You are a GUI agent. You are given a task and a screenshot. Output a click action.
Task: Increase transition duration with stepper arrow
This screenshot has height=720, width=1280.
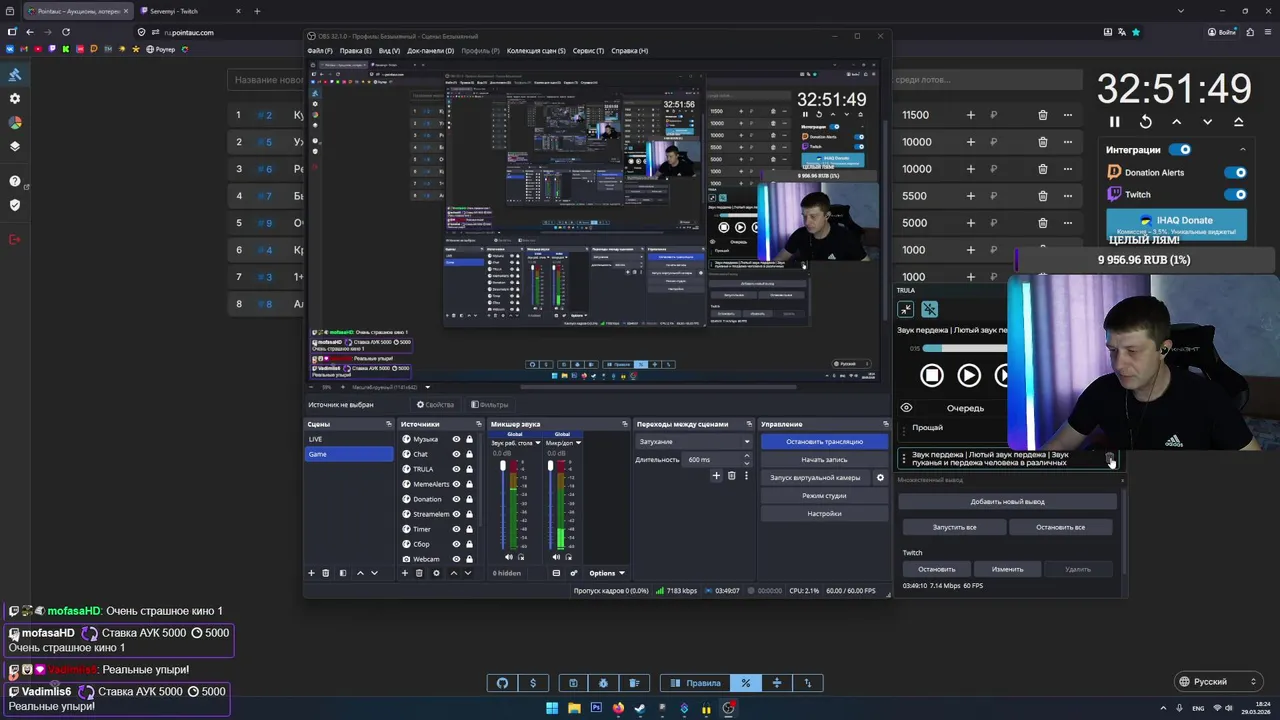[x=748, y=457]
